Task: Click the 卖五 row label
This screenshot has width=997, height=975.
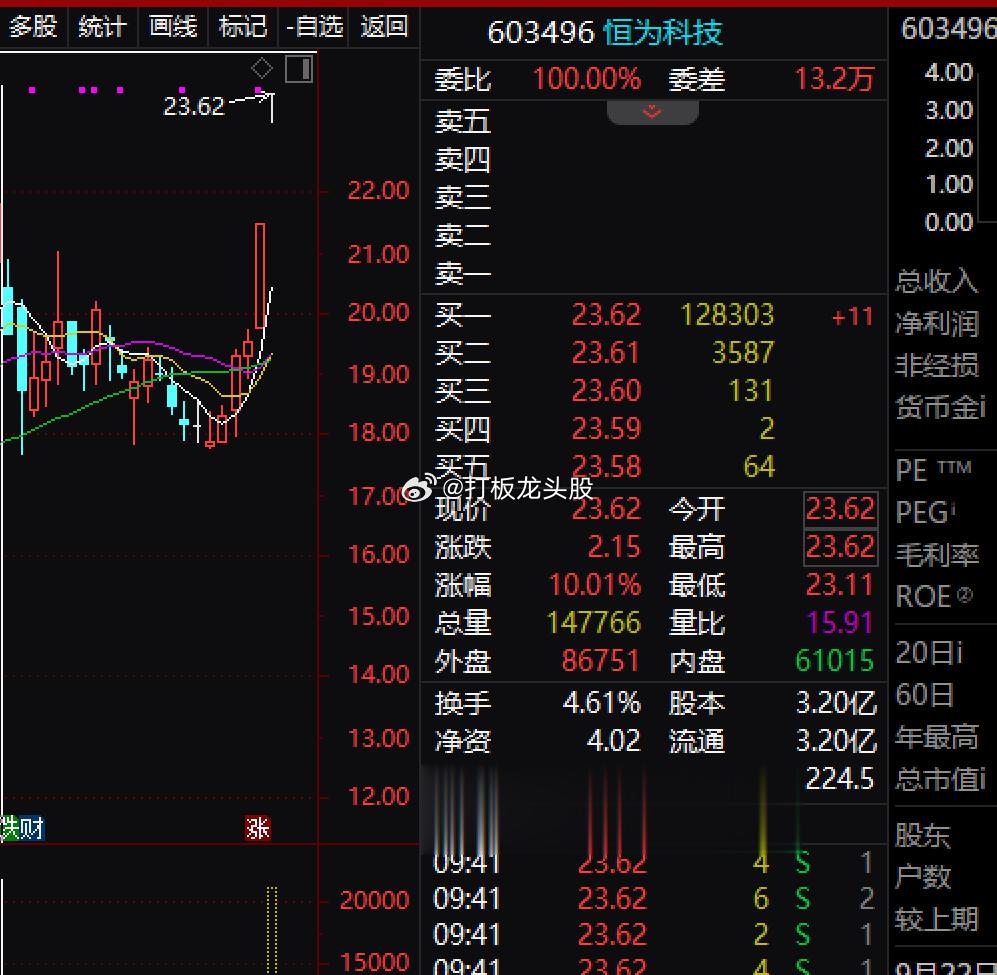Action: [x=462, y=121]
